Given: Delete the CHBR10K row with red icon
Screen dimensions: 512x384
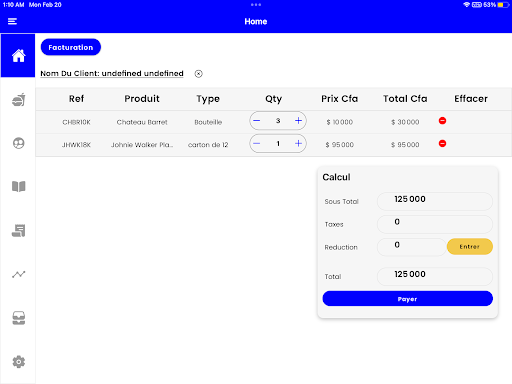Looking at the screenshot, I should click(442, 121).
